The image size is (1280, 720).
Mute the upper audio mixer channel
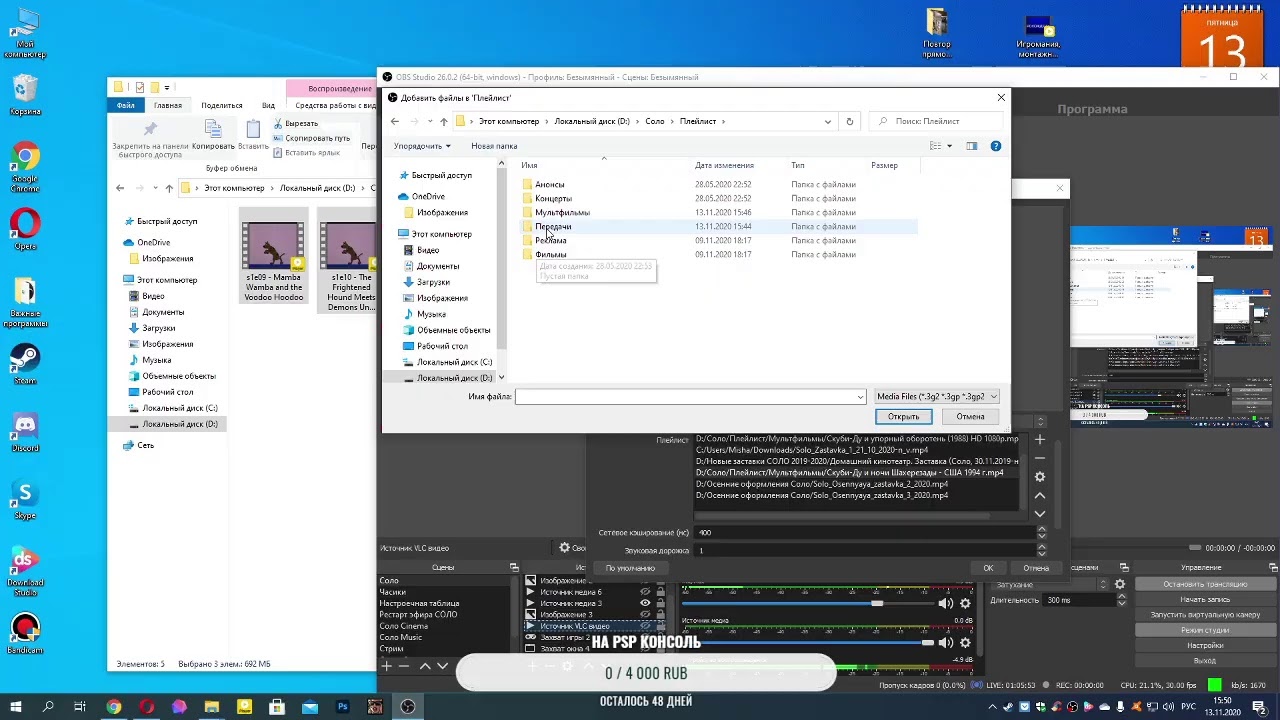tap(945, 603)
